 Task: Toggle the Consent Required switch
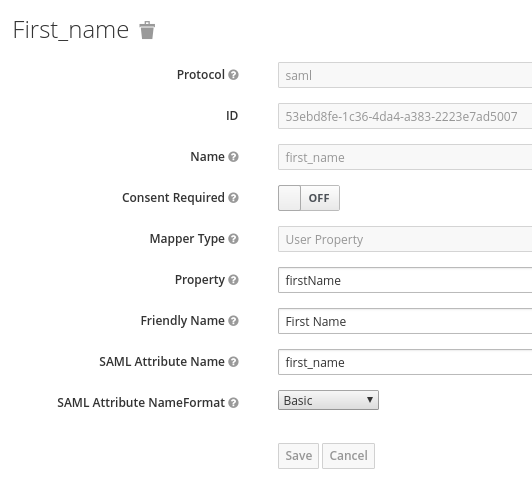pyautogui.click(x=309, y=198)
